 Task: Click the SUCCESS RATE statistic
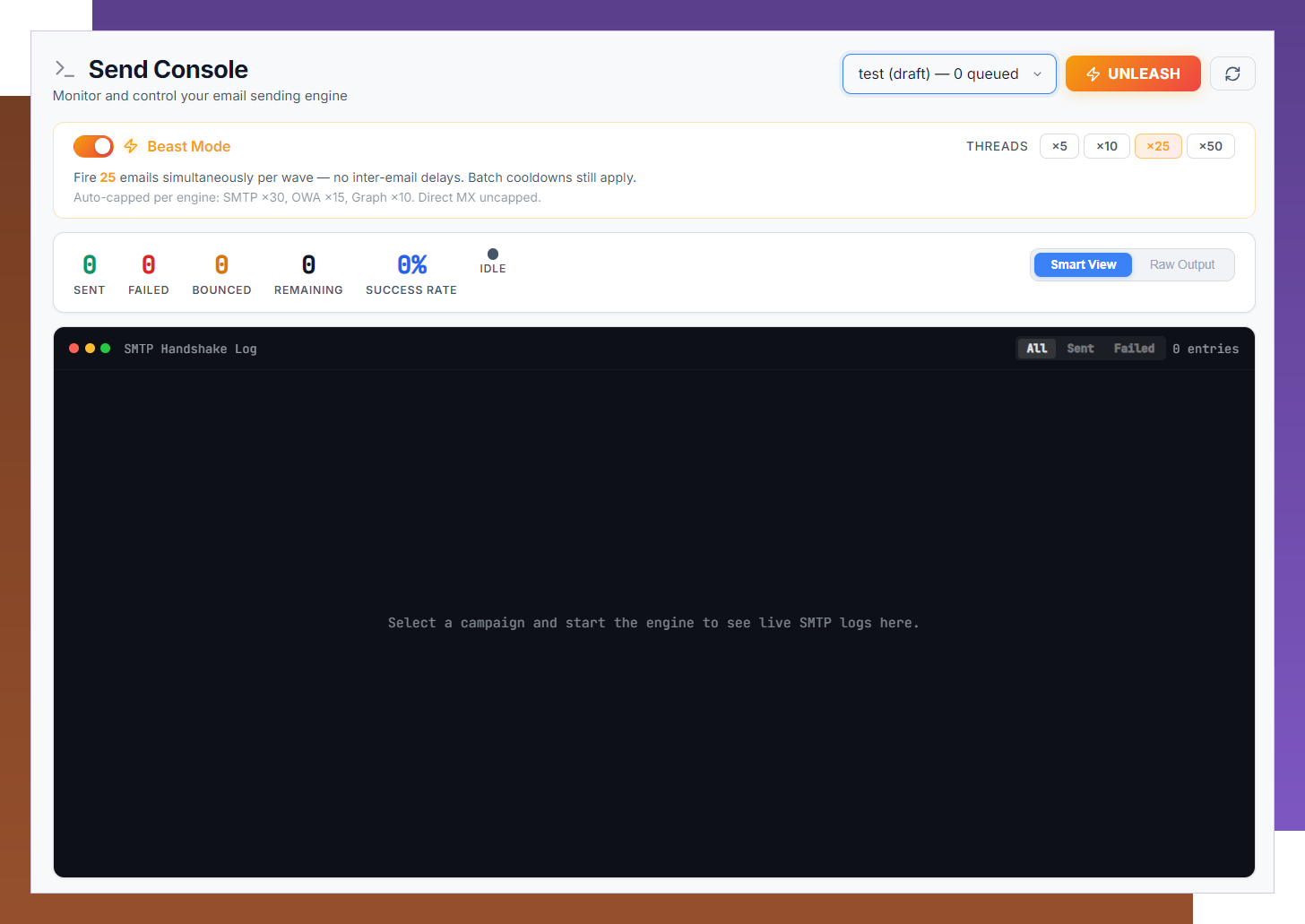[411, 273]
